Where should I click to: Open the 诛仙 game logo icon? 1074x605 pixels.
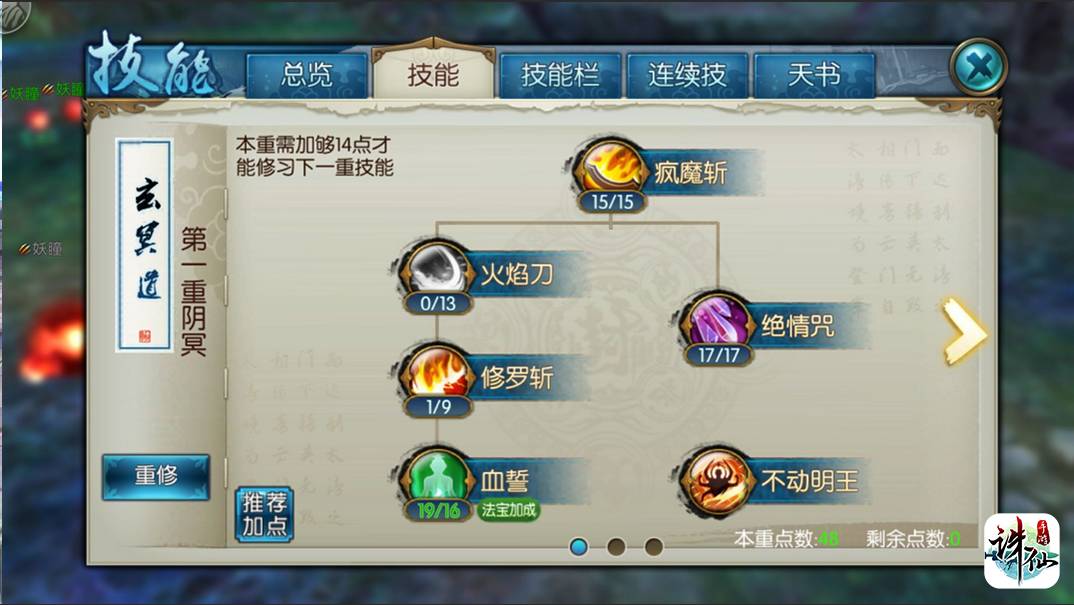1021,550
